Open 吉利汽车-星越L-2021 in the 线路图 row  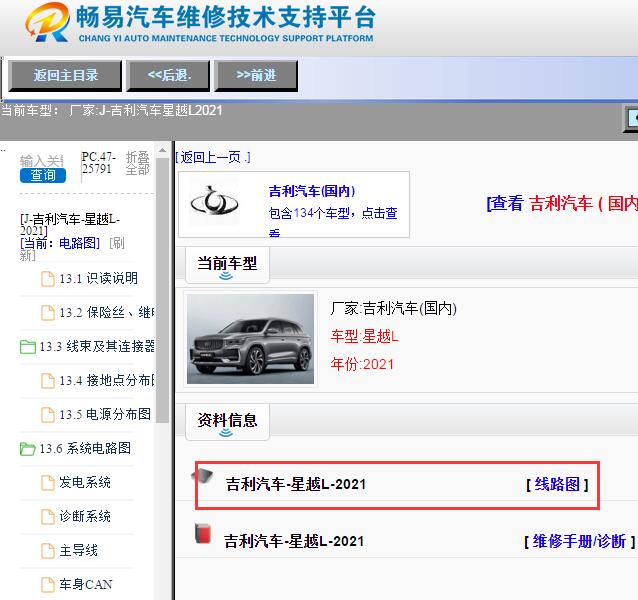(x=296, y=484)
